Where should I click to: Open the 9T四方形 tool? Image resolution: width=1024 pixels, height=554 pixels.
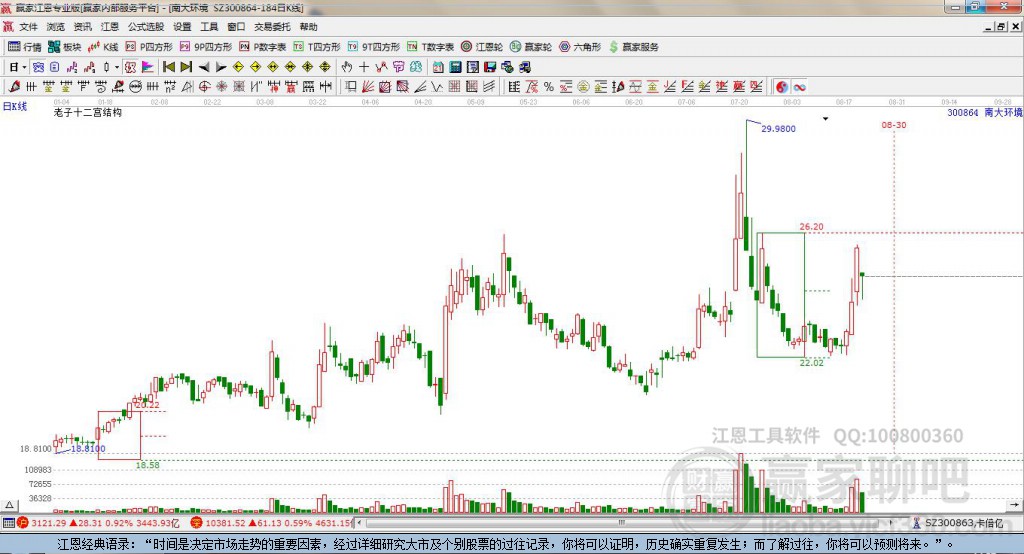pos(374,47)
